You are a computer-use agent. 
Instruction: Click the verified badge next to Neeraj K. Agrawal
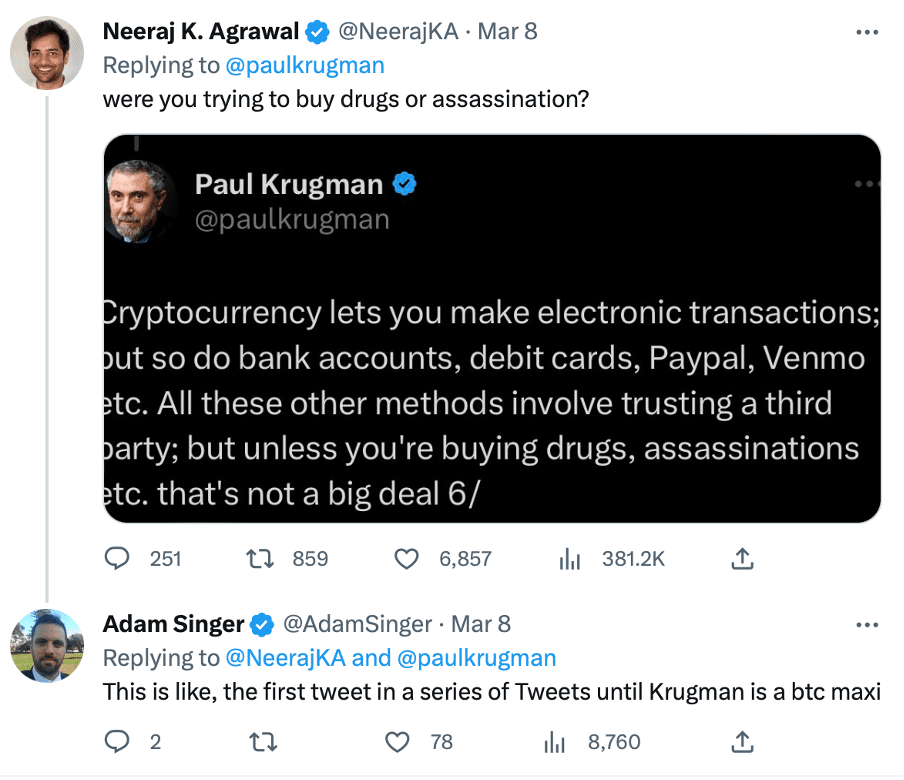click(x=317, y=31)
